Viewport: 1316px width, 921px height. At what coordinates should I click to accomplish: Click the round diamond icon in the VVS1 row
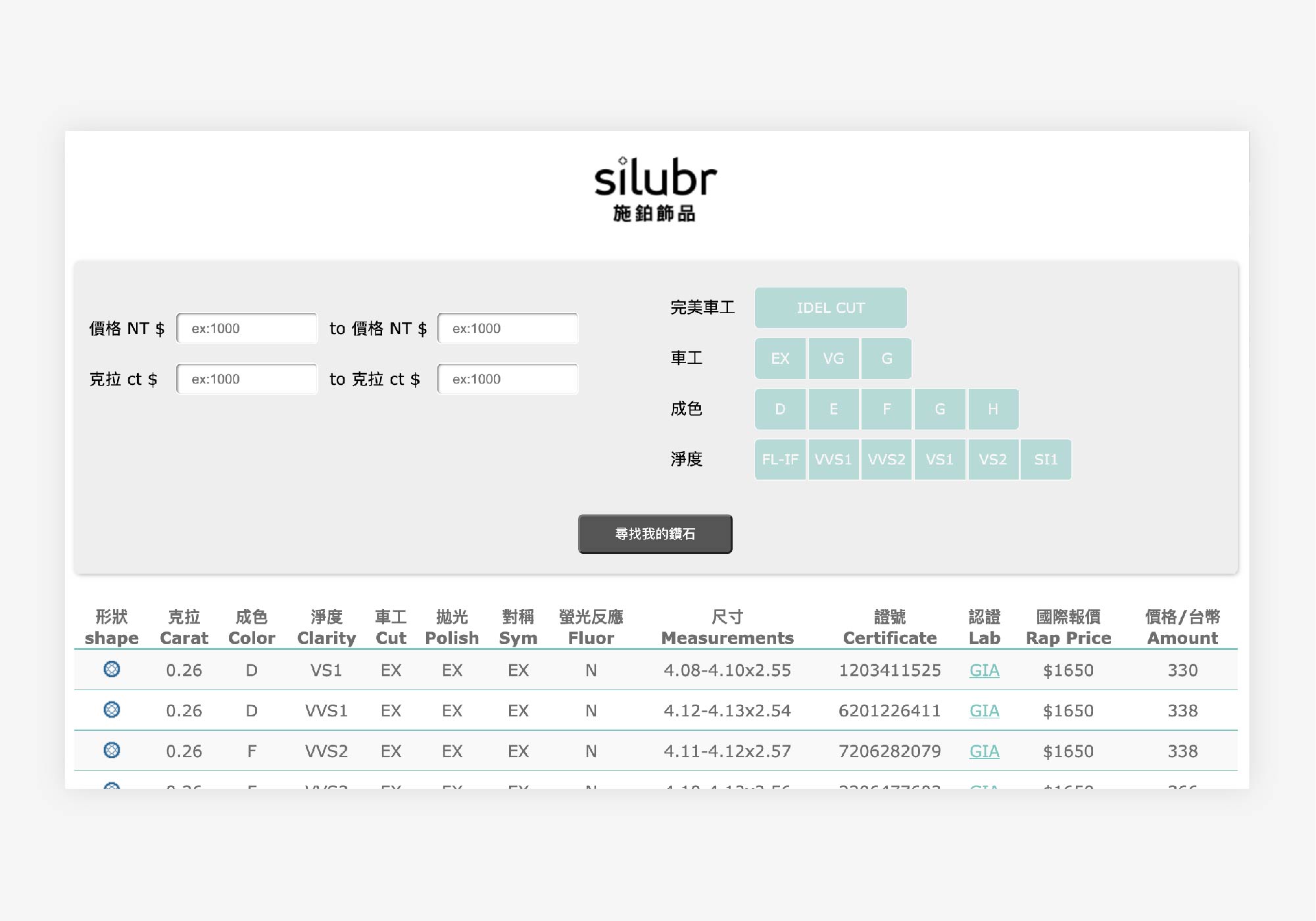(x=112, y=710)
